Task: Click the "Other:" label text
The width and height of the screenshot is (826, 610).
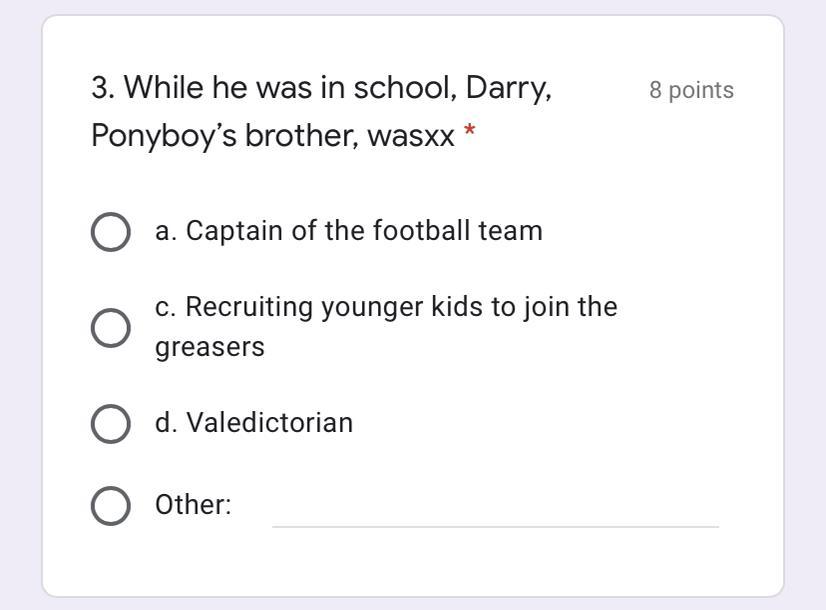Action: (193, 505)
